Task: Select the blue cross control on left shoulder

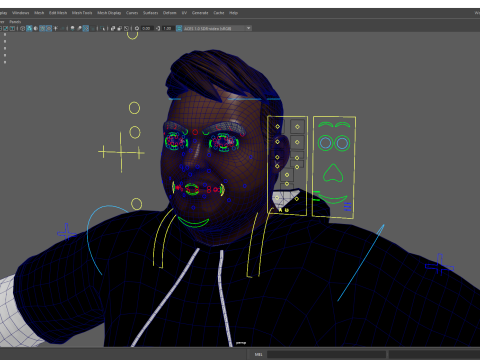Action: (x=66, y=232)
